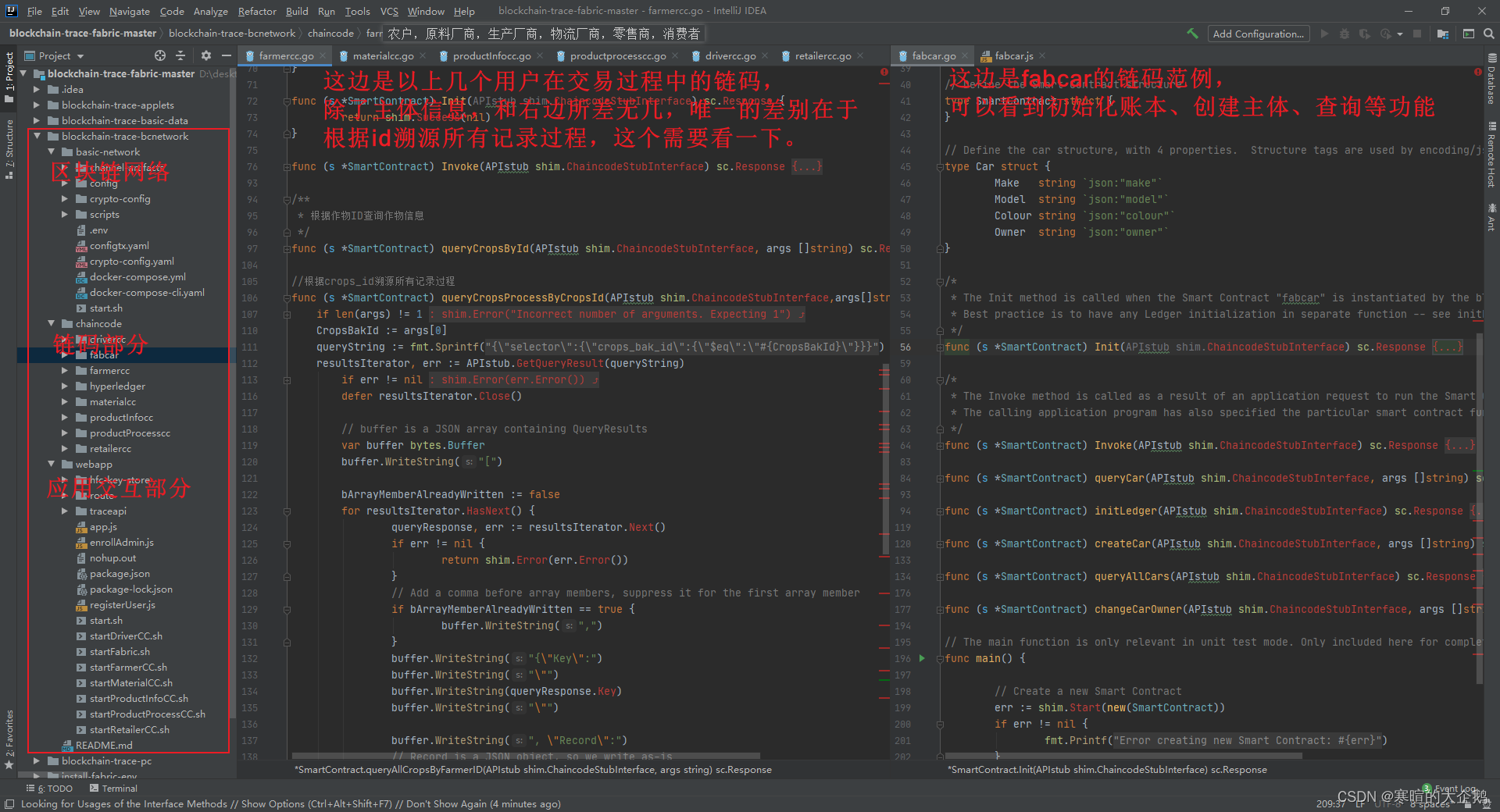Collapse the webapp folder
Image resolution: width=1500 pixels, height=812 pixels.
click(51, 465)
